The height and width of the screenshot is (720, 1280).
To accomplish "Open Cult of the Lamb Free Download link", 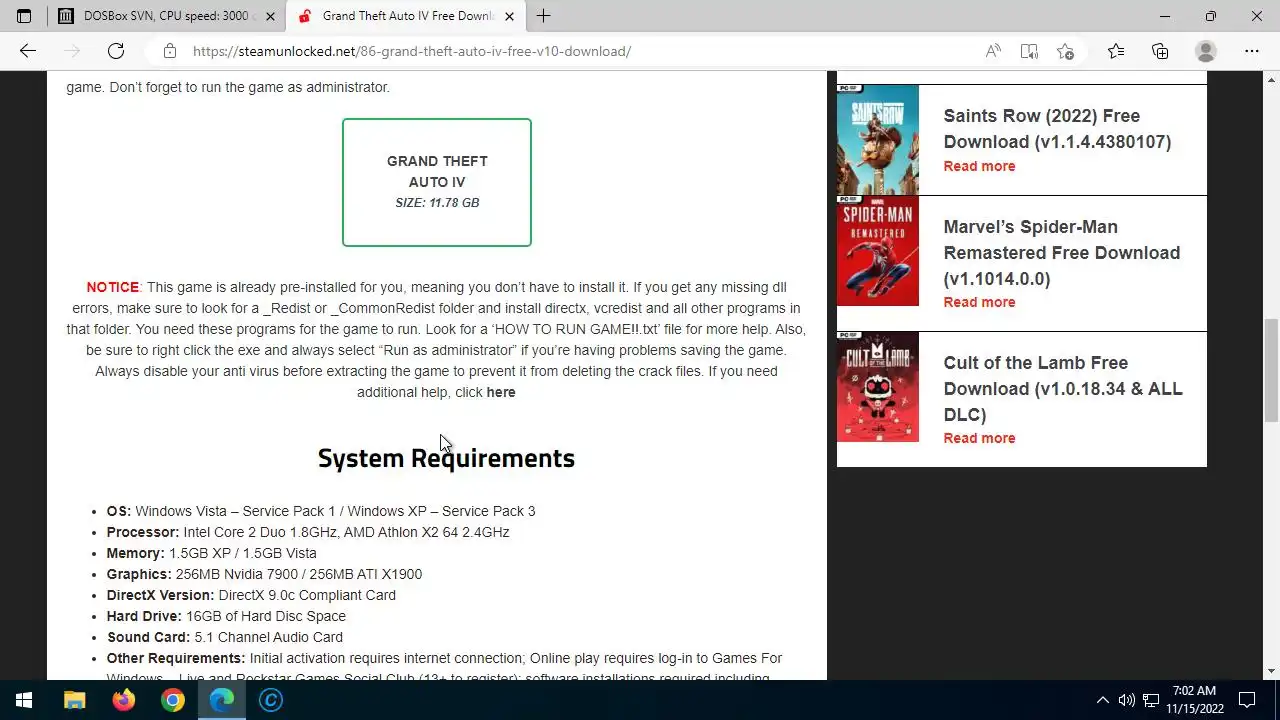I will click(1063, 389).
